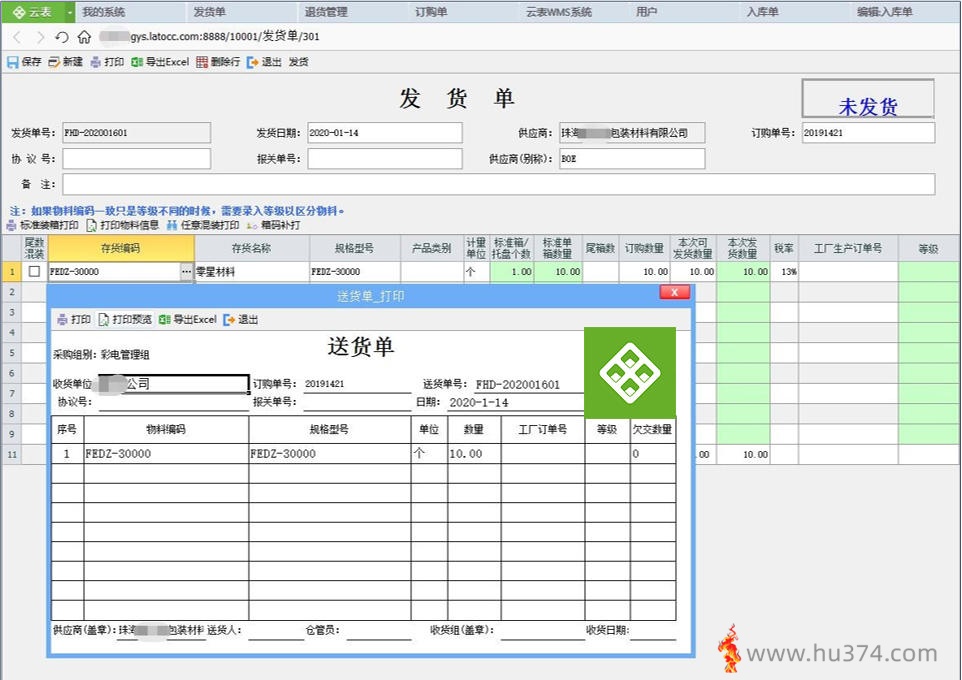Click 导出Excel in the 送货单 dialog
The height and width of the screenshot is (680, 962).
188,320
